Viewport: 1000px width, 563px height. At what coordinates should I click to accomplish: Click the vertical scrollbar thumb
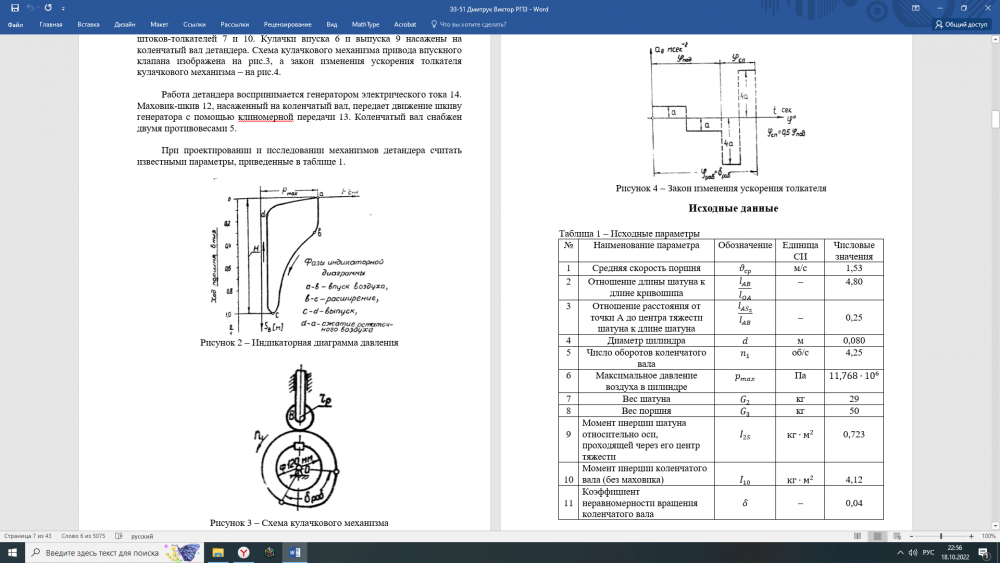tap(995, 119)
